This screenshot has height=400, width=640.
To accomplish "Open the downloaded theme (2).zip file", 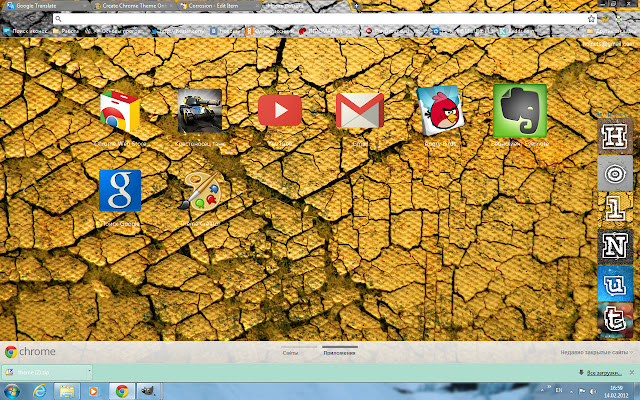I will (x=44, y=372).
